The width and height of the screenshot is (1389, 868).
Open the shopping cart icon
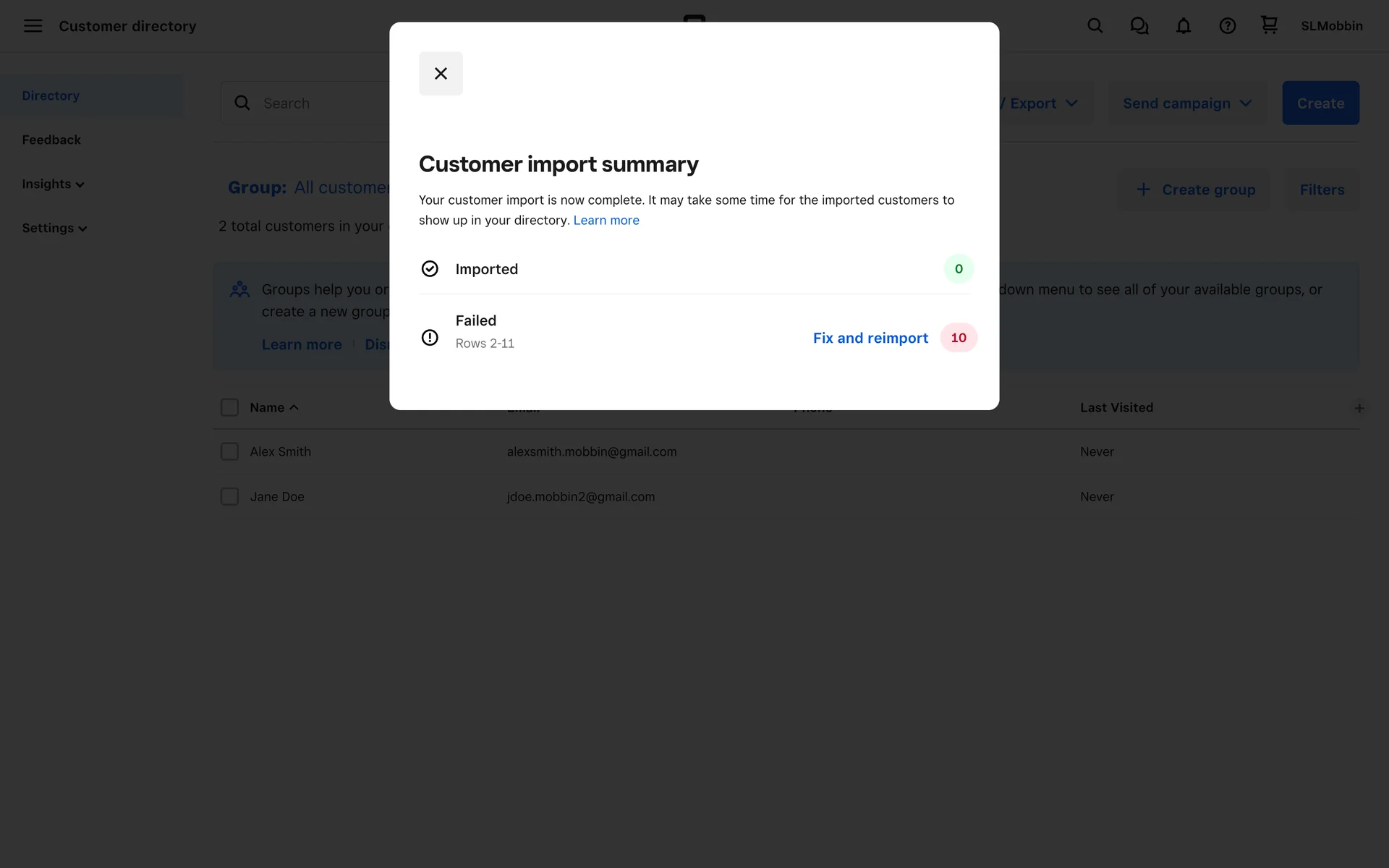coord(1269,25)
